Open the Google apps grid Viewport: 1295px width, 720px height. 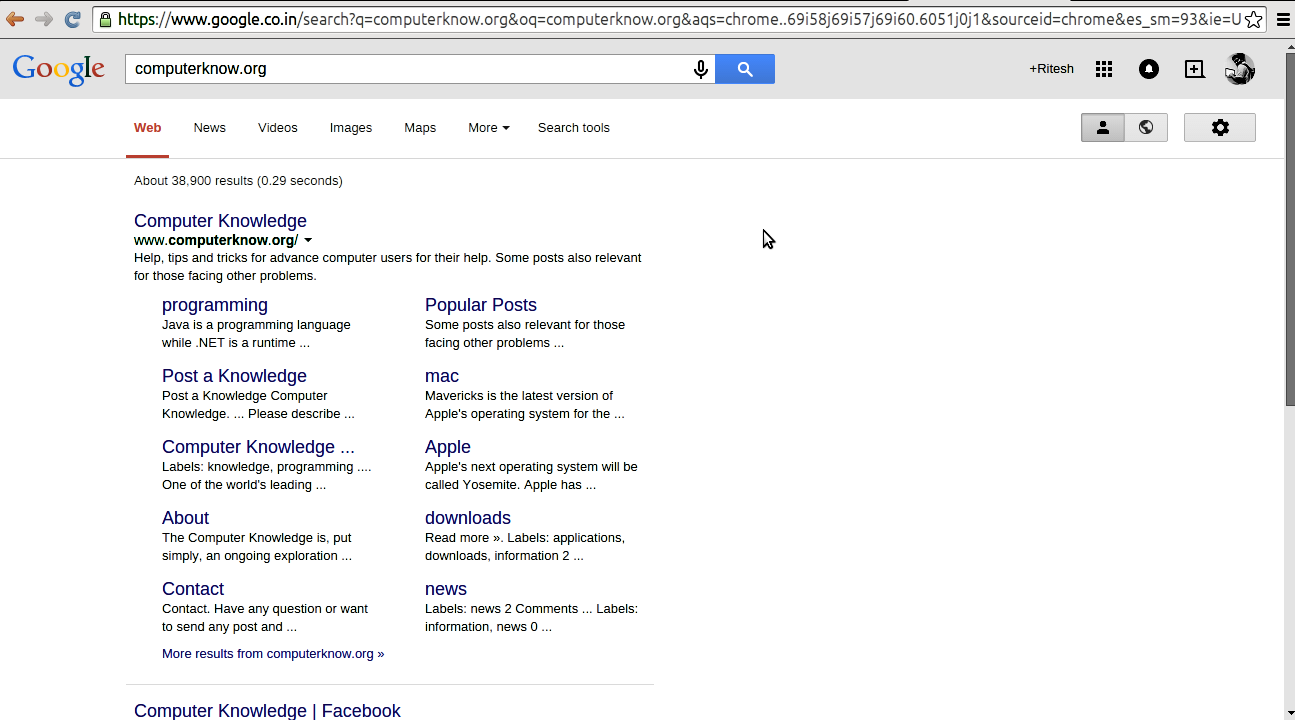click(x=1104, y=69)
